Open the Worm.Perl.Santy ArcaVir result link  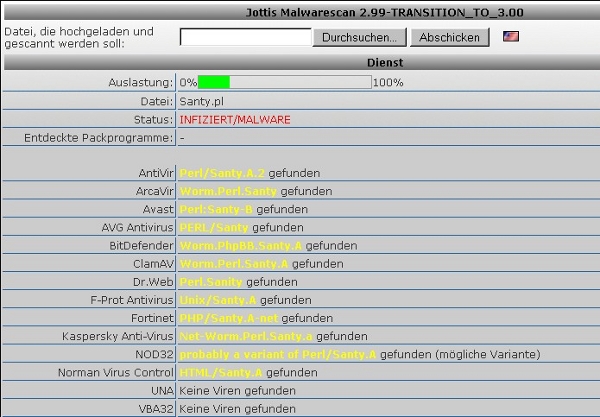coord(228,191)
